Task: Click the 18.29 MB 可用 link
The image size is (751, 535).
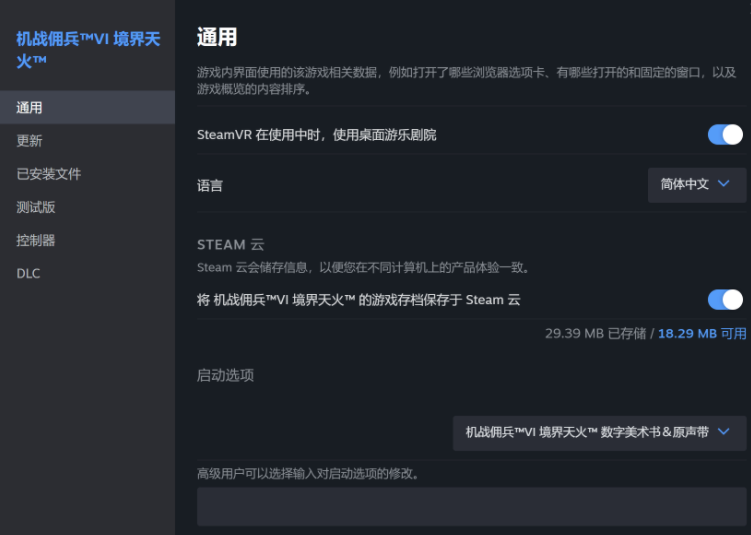Action: click(702, 333)
